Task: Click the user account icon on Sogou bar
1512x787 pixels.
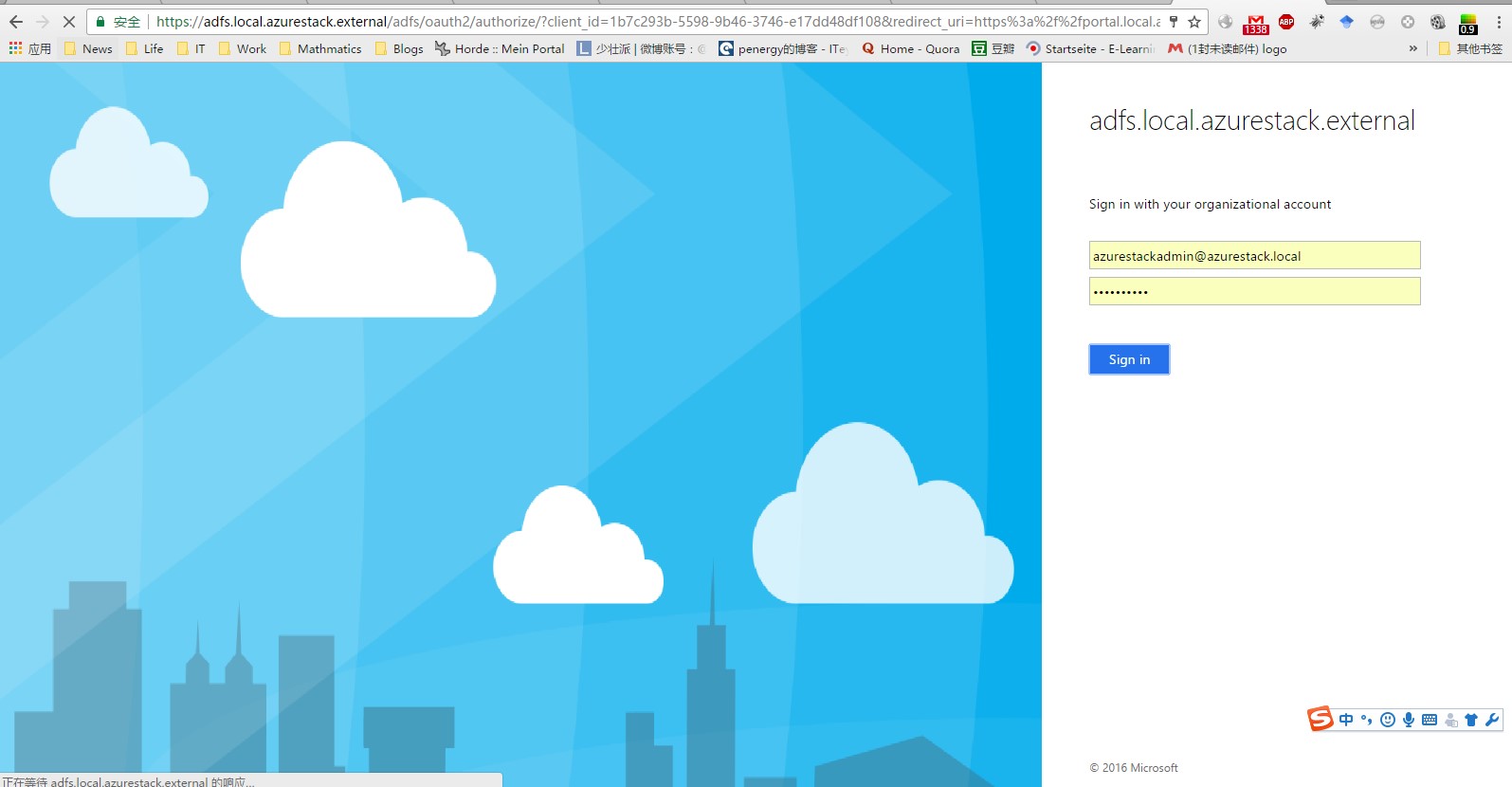Action: click(x=1451, y=720)
